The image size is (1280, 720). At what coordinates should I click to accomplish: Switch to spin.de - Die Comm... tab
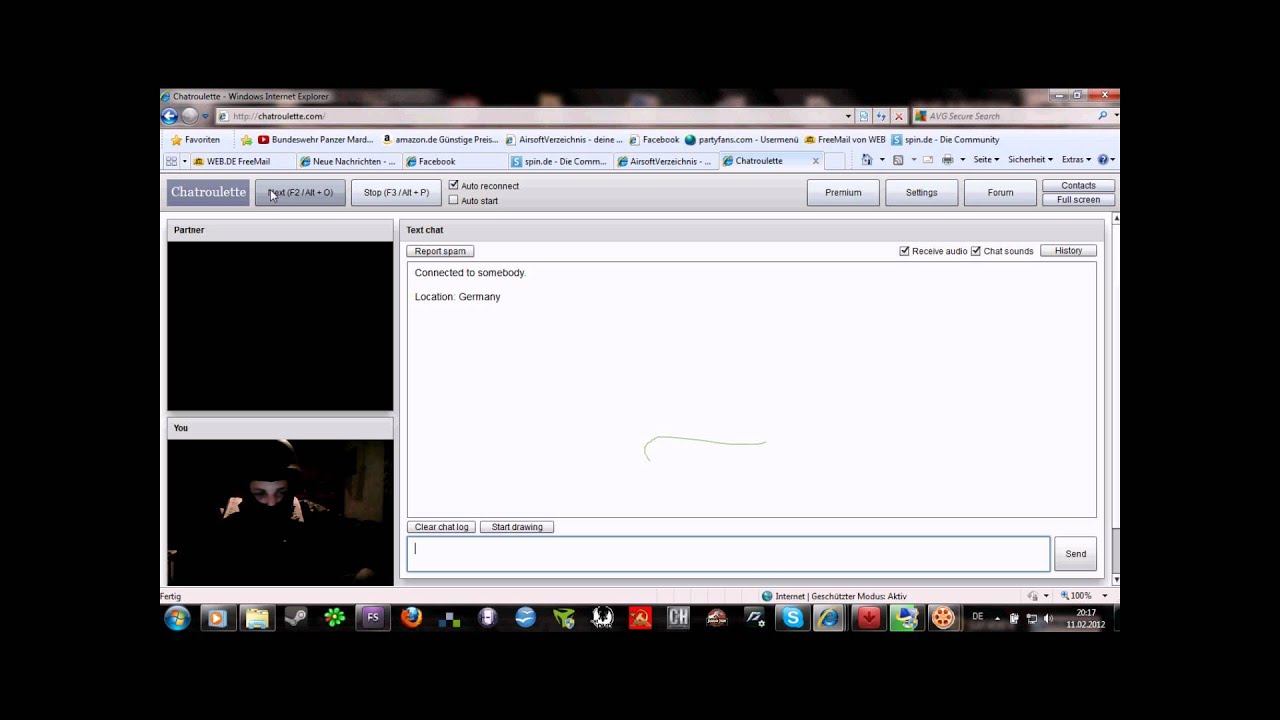pos(562,161)
